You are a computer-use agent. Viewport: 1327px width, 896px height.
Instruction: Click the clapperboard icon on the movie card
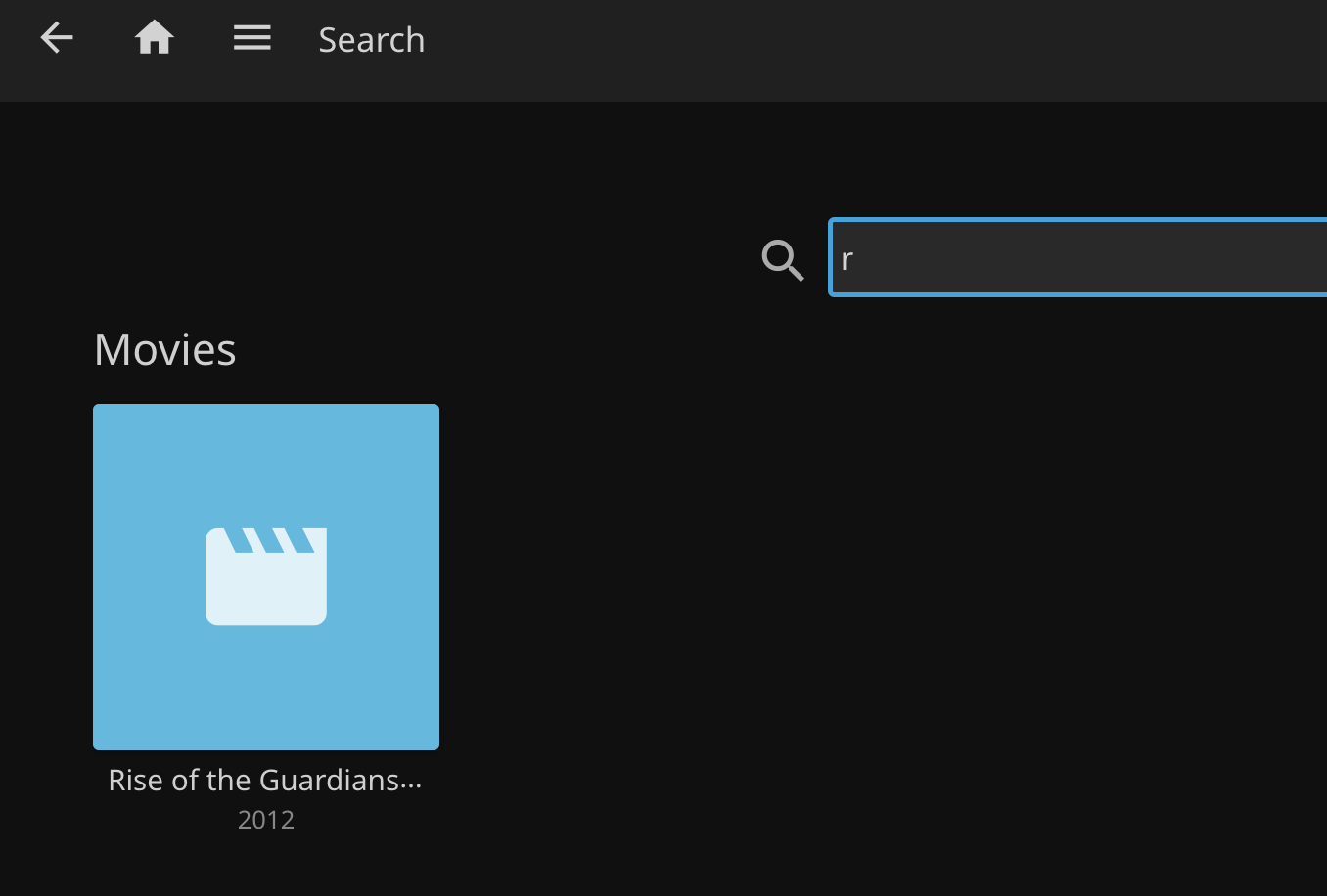click(266, 576)
